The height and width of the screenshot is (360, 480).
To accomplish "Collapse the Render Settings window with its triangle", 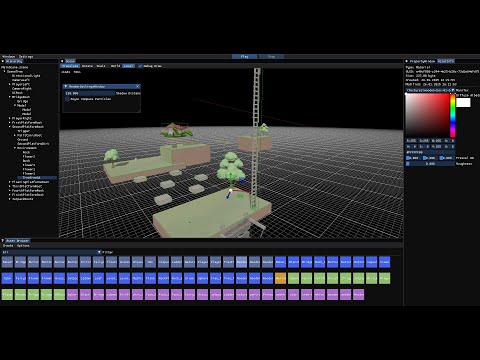I will tap(66, 86).
